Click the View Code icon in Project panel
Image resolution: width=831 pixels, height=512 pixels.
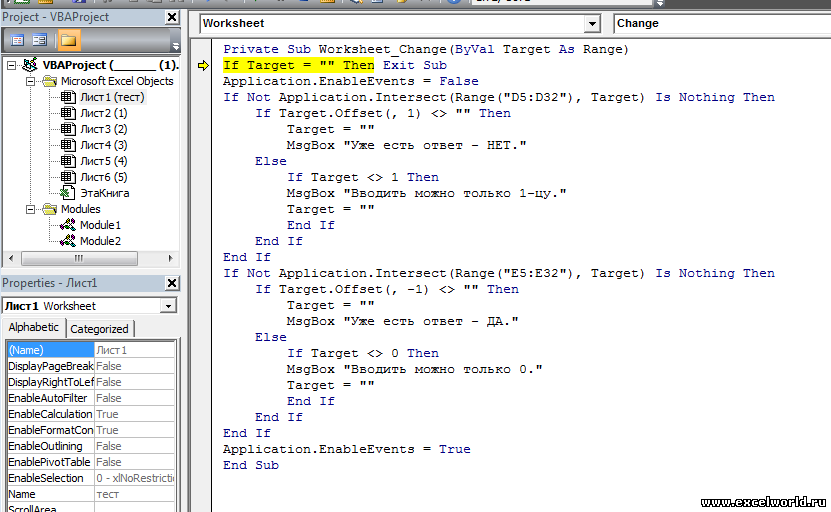[x=17, y=40]
